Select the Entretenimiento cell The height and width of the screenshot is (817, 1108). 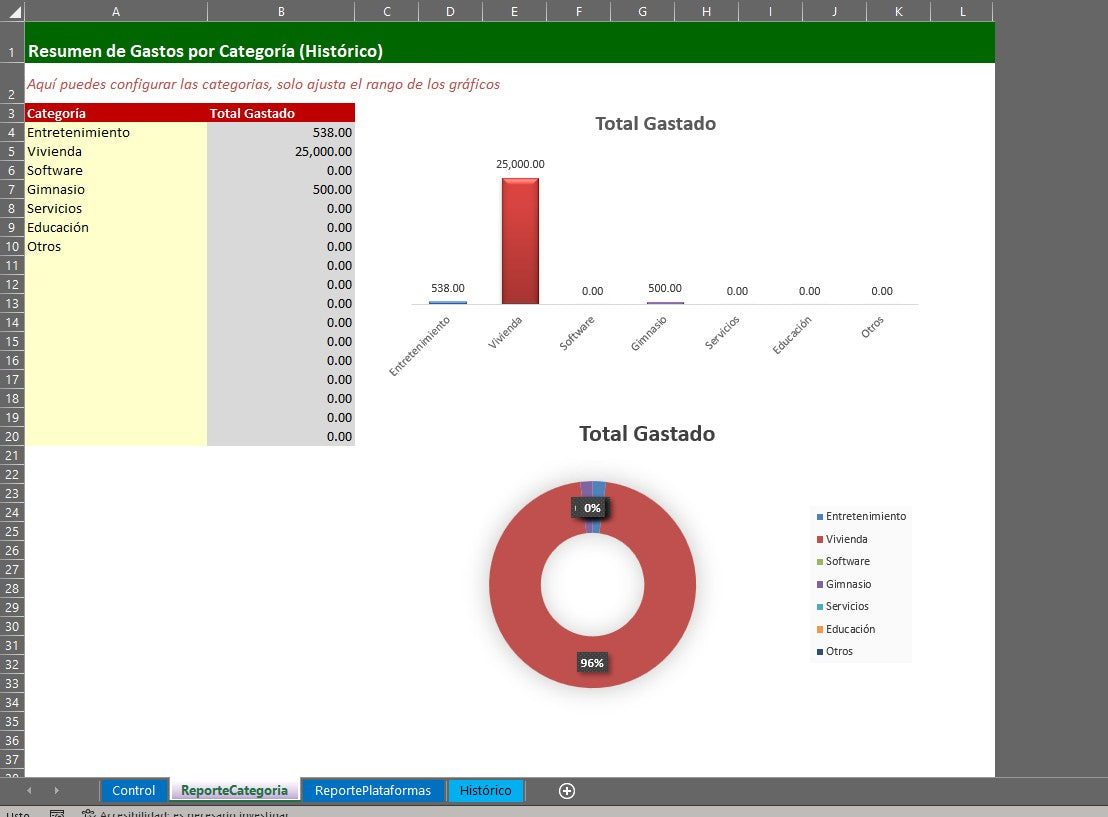coord(116,132)
